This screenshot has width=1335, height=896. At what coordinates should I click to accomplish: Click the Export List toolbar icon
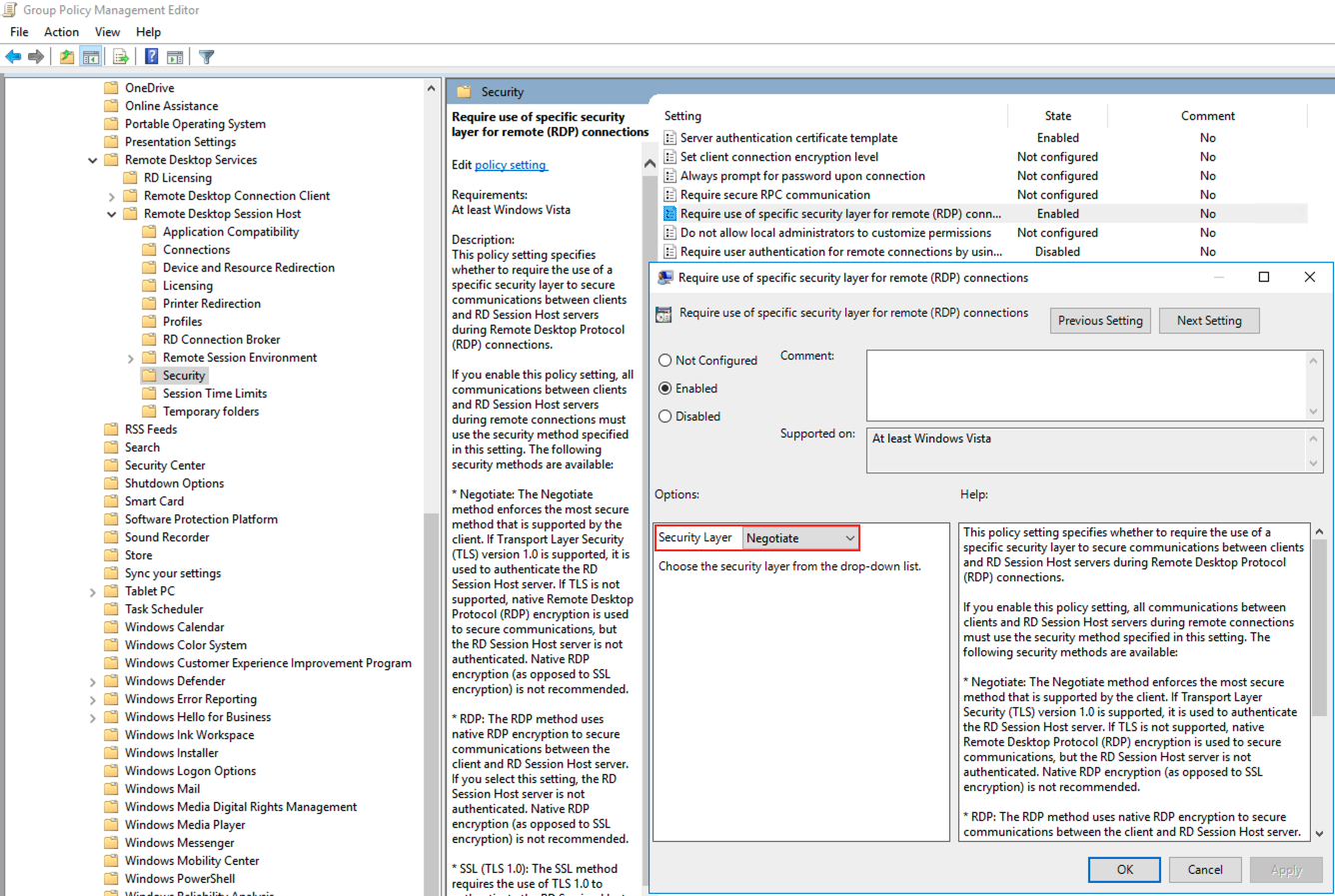coord(120,57)
